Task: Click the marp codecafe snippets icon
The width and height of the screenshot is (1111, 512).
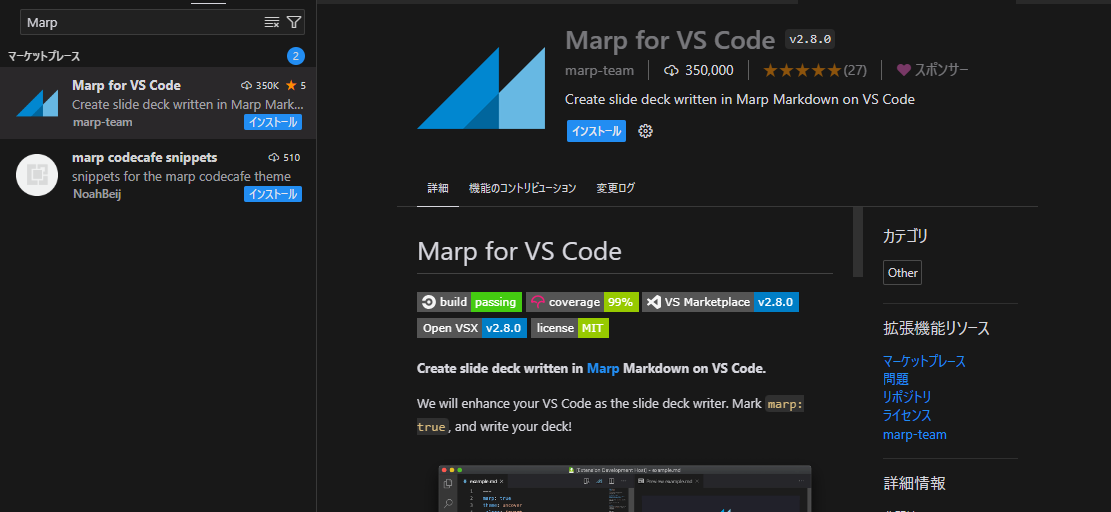Action: (x=37, y=176)
